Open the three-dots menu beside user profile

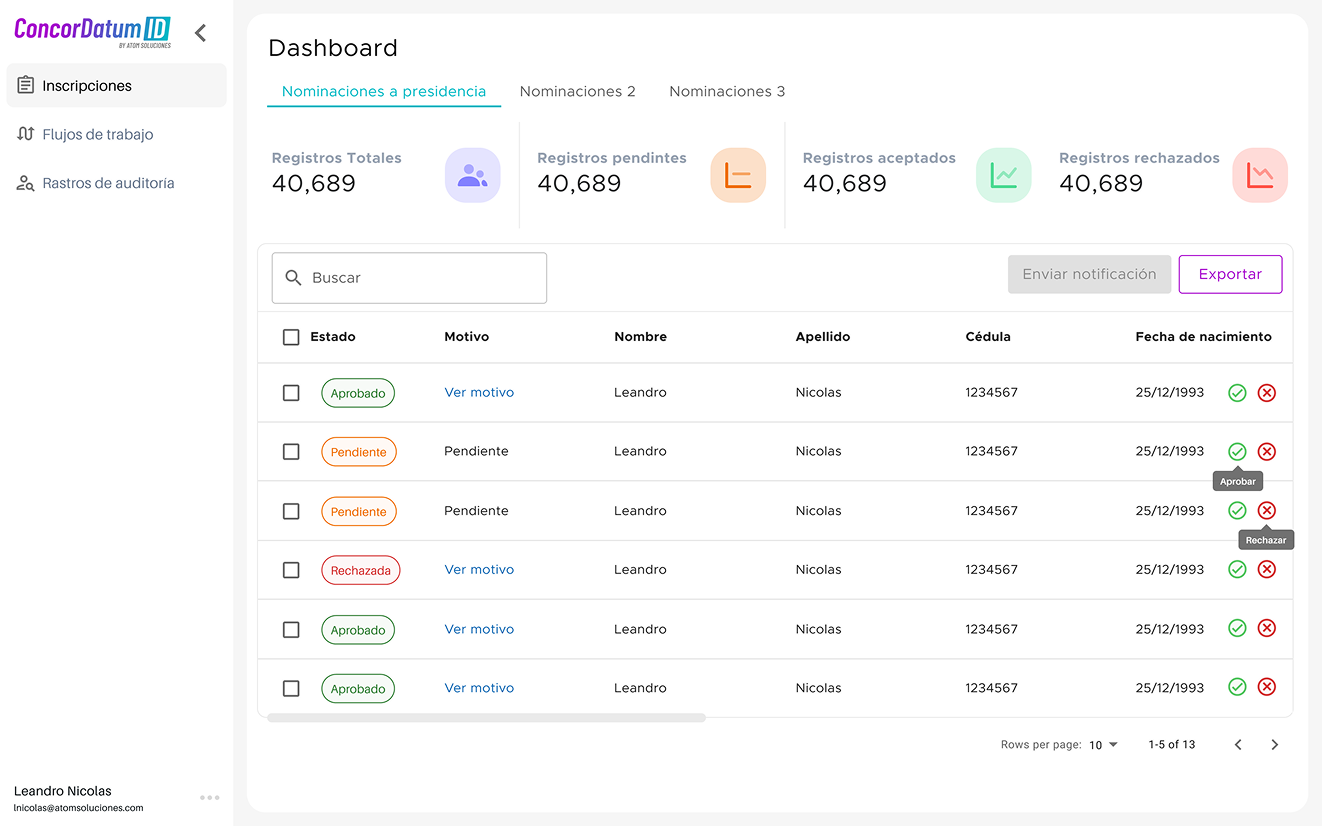(x=209, y=798)
